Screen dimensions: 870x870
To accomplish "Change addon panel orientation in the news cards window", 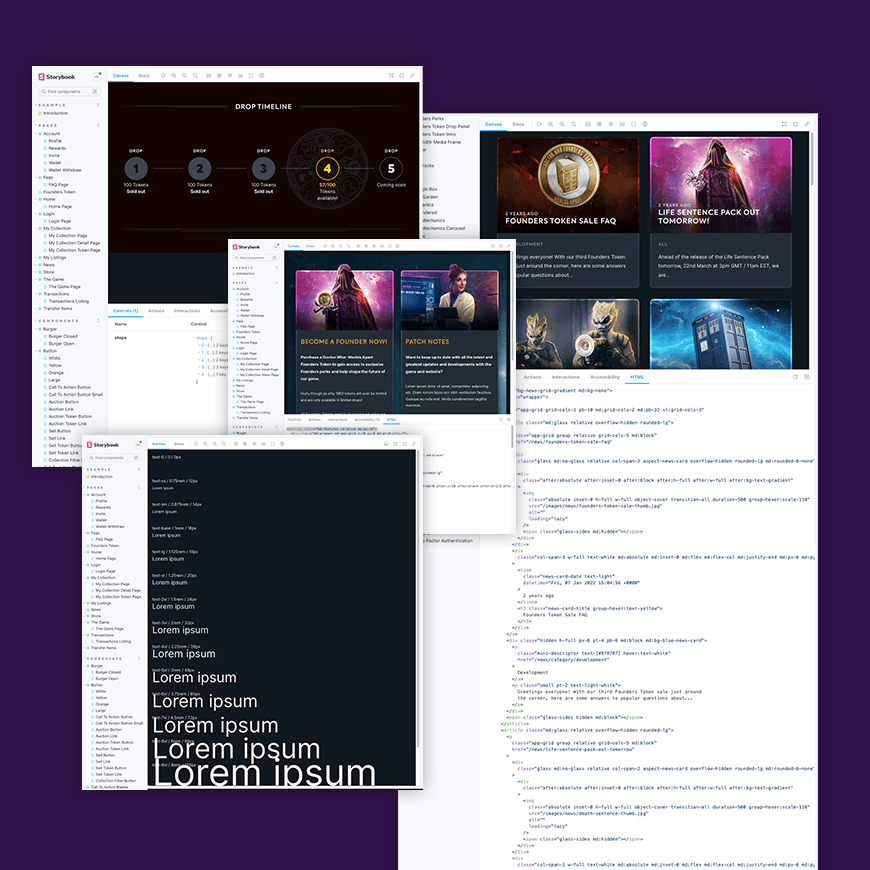I will tap(795, 377).
